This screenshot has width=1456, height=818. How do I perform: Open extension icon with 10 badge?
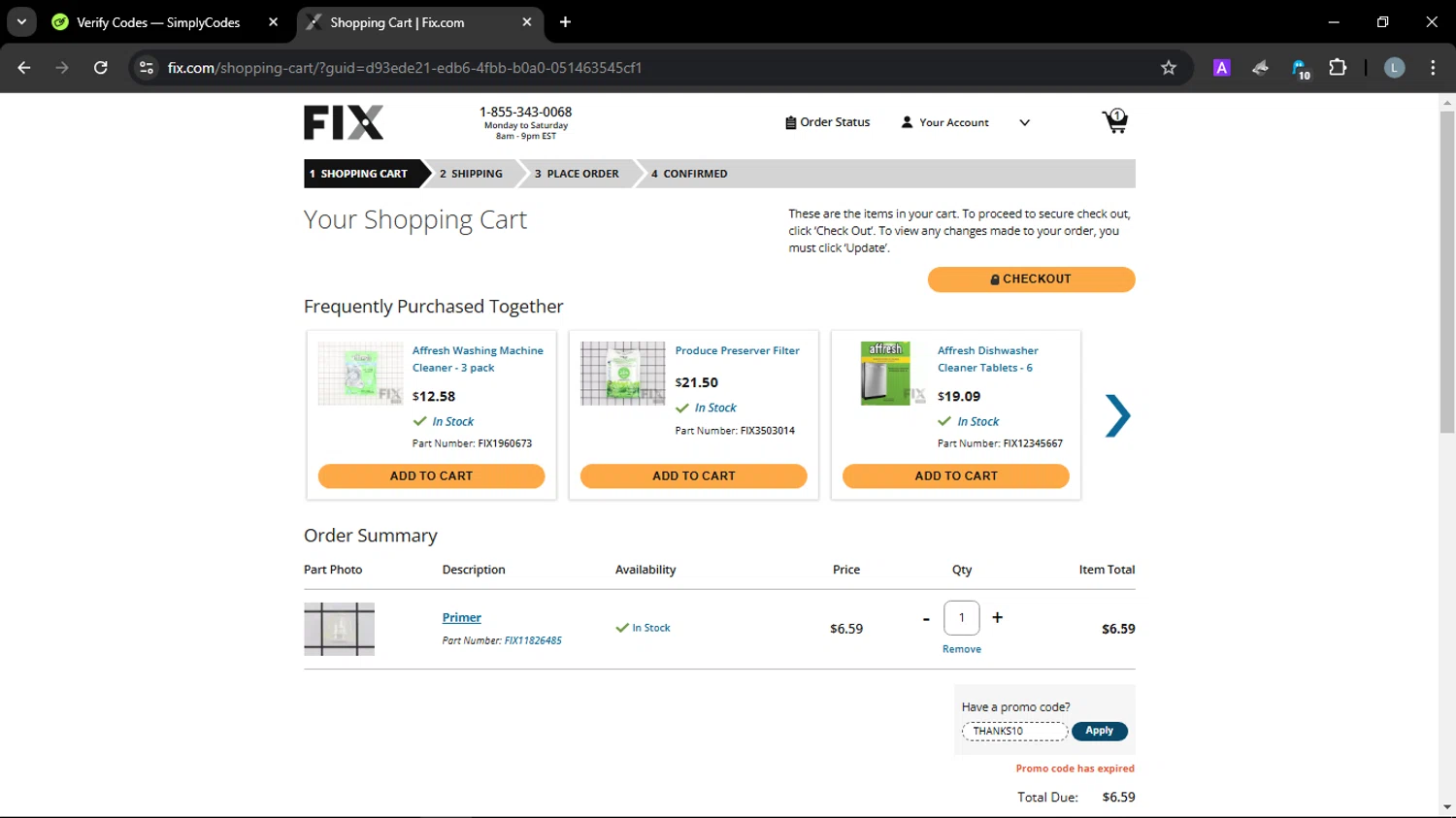tap(1301, 68)
